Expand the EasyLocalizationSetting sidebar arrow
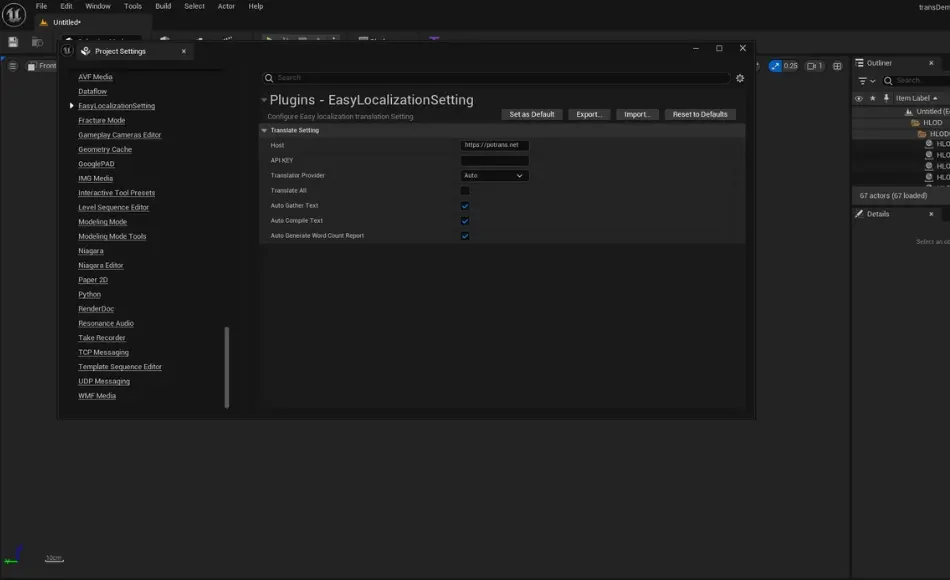950x580 pixels. point(71,105)
